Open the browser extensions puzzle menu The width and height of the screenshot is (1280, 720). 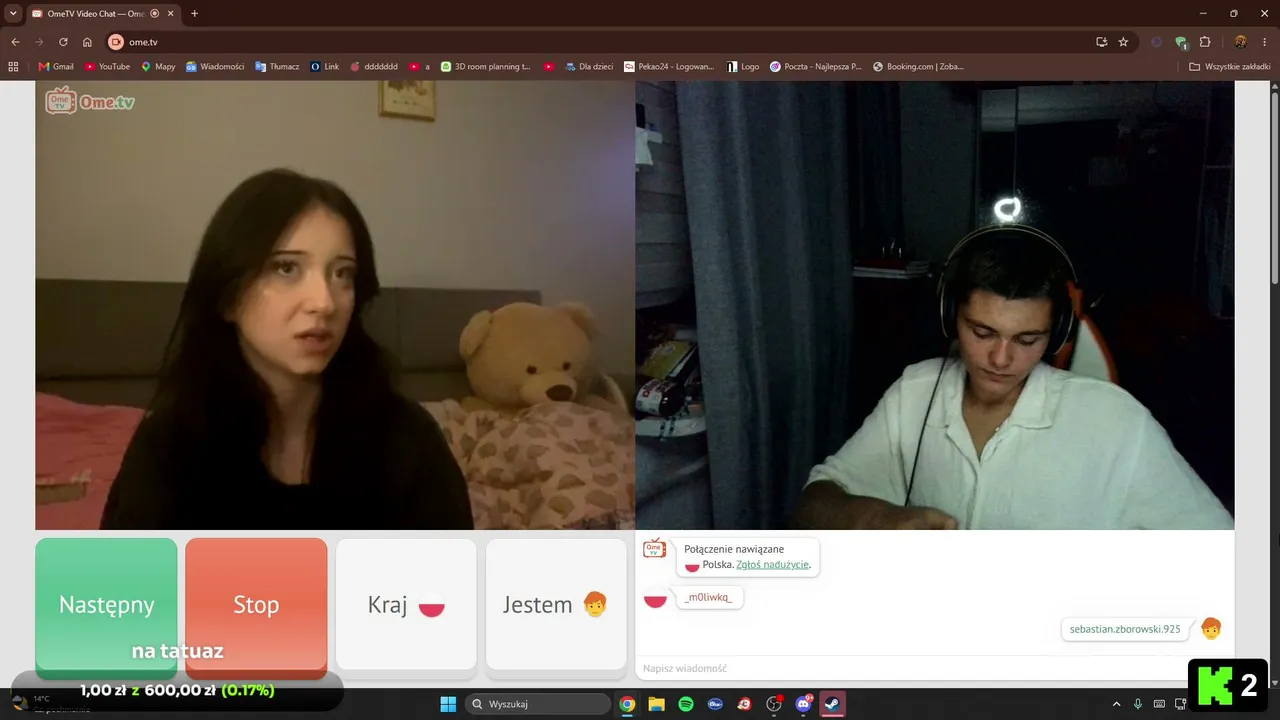point(1204,42)
